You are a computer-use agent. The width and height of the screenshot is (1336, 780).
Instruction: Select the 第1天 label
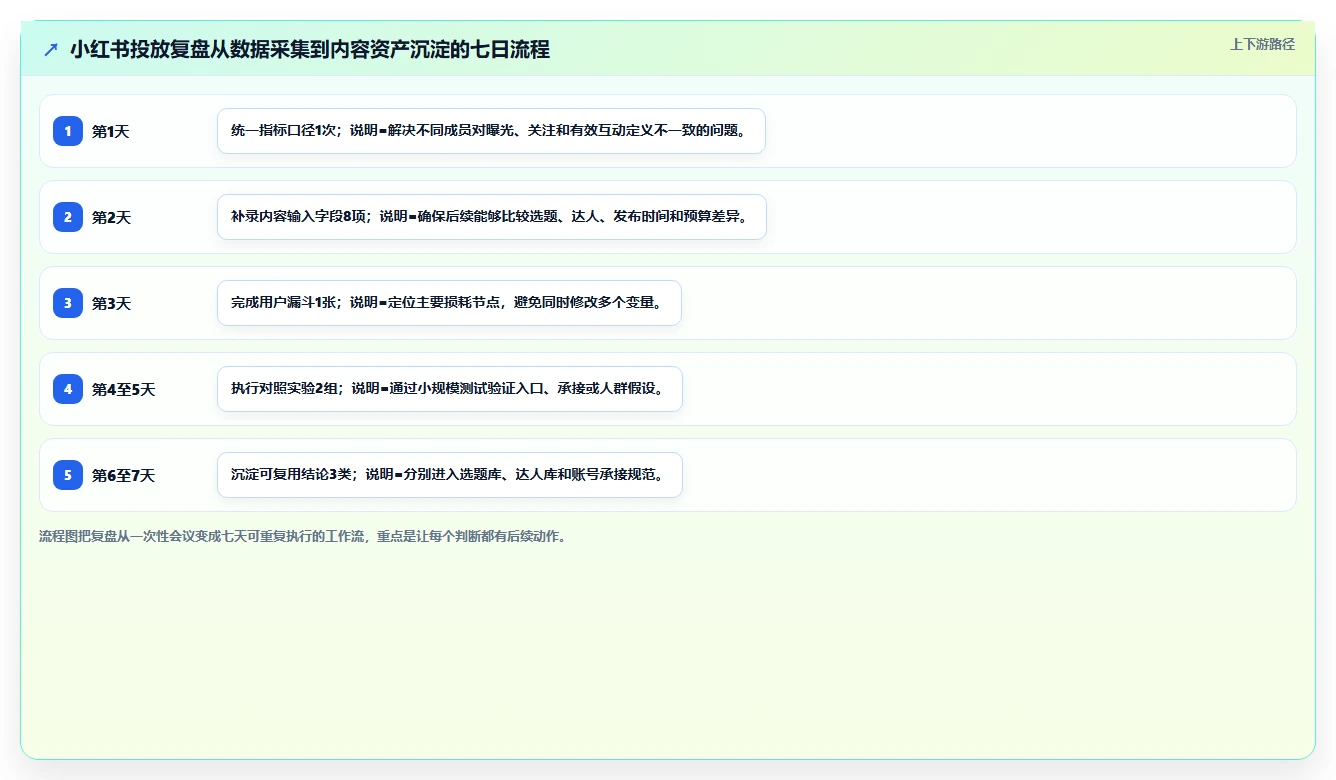[x=111, y=131]
